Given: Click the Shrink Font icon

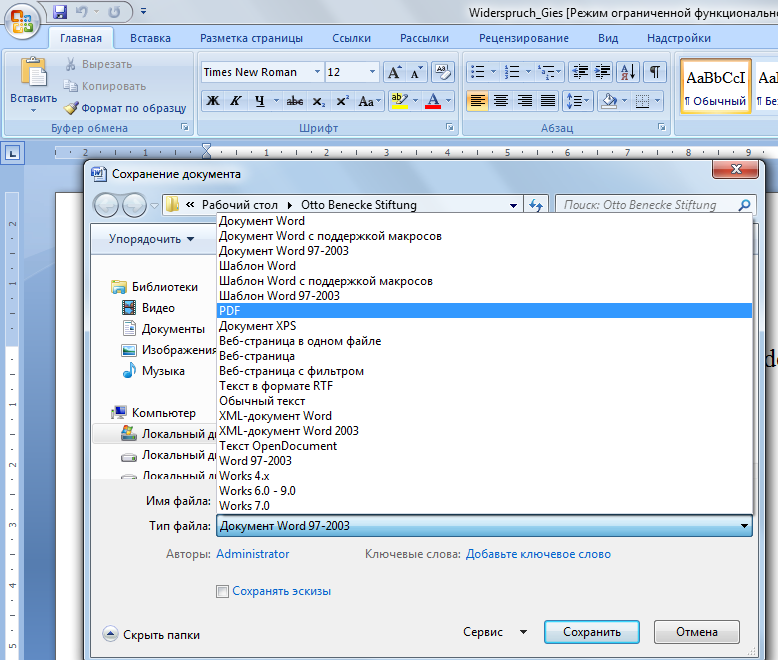Looking at the screenshot, I should click(416, 72).
